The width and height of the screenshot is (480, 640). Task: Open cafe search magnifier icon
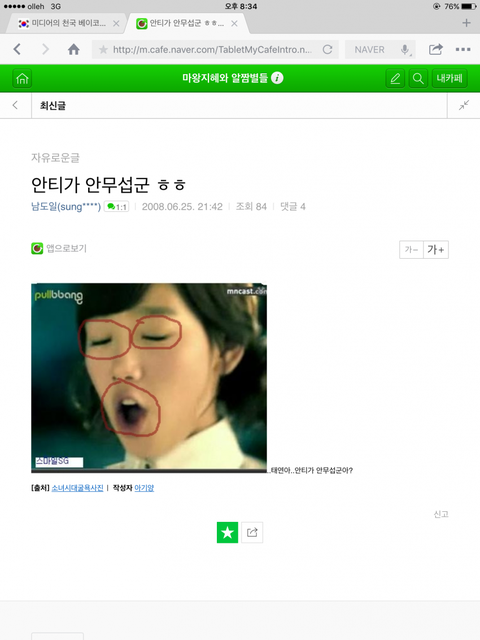tap(418, 78)
